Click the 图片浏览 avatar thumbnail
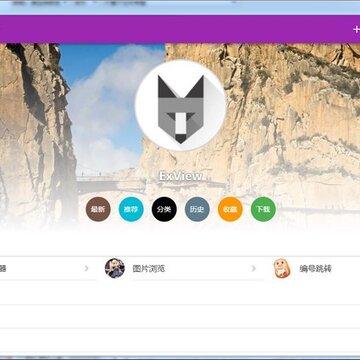Viewport: 360px width, 360px height. tap(115, 268)
